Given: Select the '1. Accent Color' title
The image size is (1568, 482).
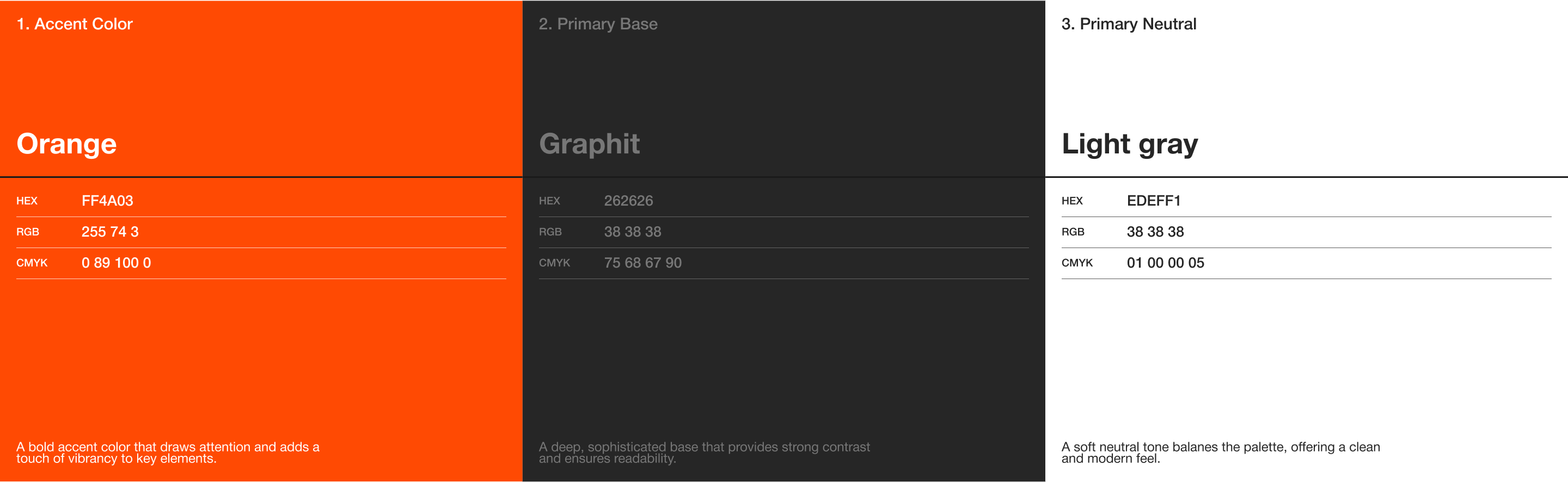Looking at the screenshot, I should coord(74,24).
